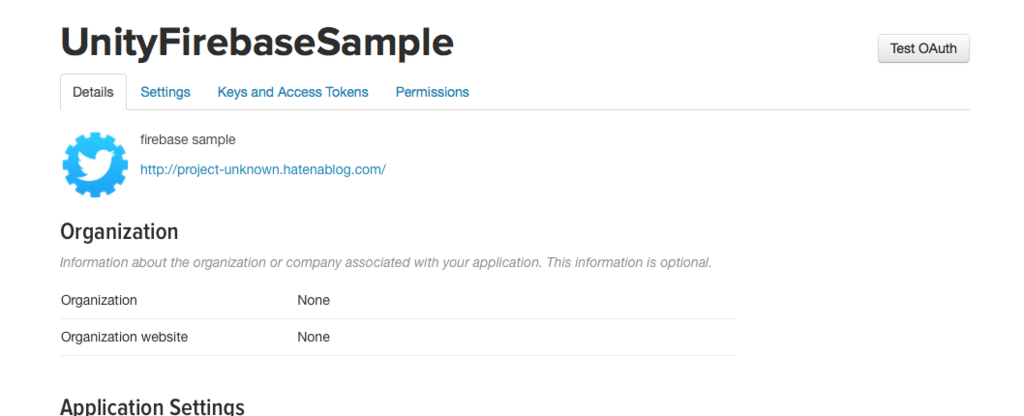Viewport: 1024px width, 416px height.
Task: Click the 'This information is optional' sentence
Action: click(x=629, y=263)
